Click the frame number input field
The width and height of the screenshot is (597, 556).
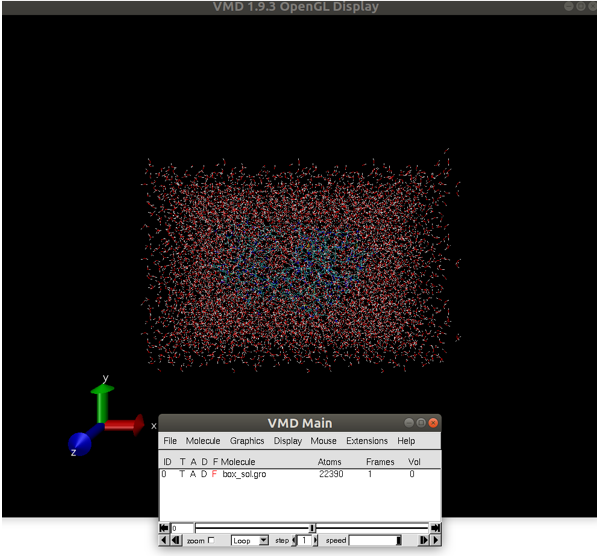[x=182, y=528]
